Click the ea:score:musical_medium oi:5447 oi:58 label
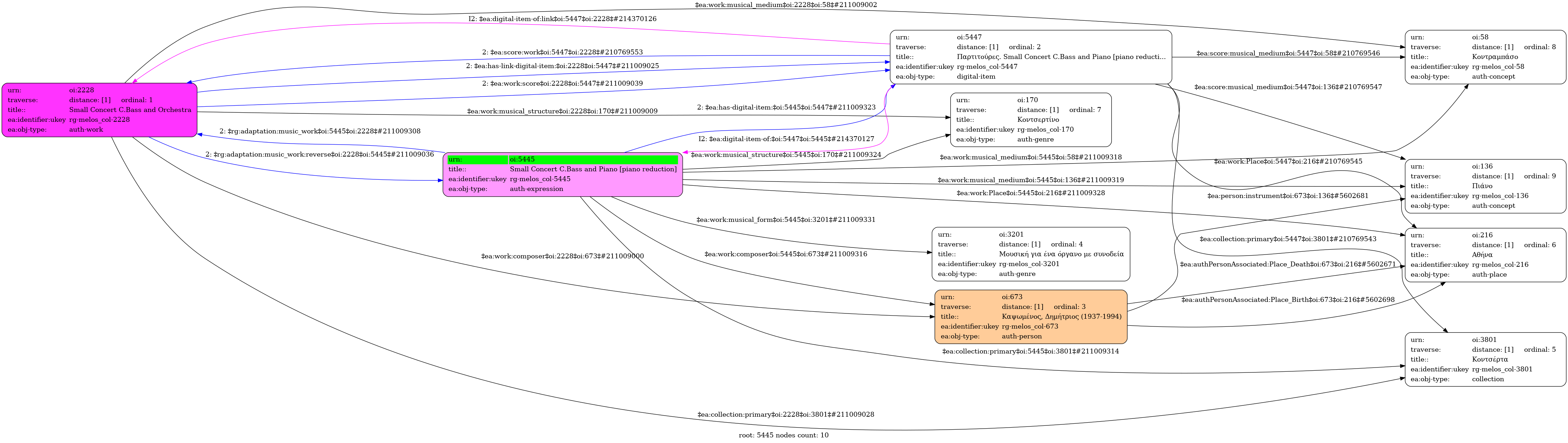Image resolution: width=1568 pixels, height=443 pixels. click(1287, 54)
